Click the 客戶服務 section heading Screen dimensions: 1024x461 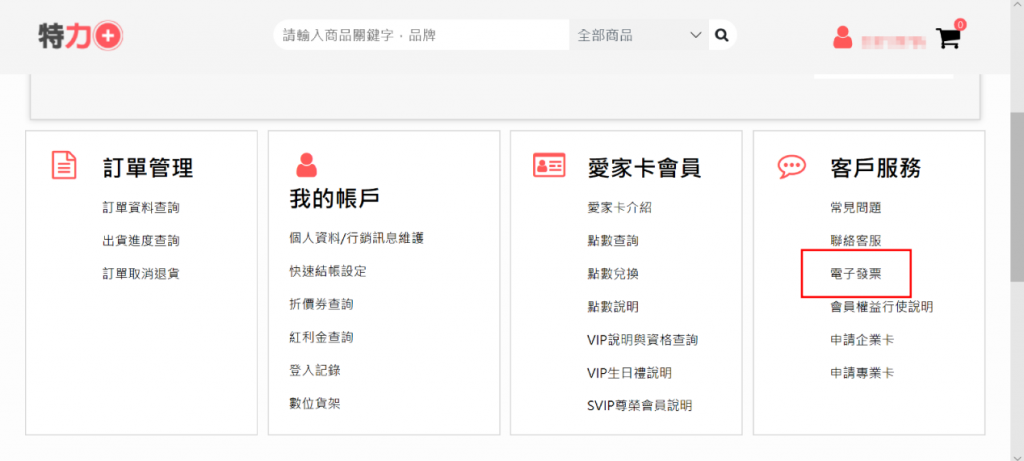876,168
